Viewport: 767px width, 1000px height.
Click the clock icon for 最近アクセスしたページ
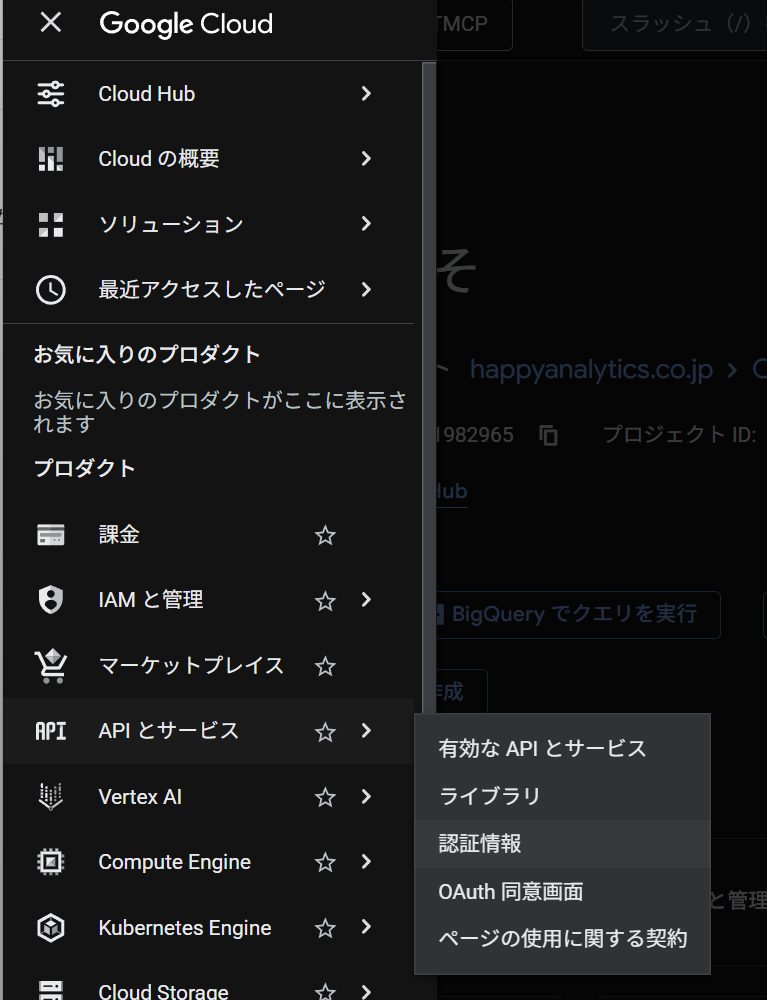(x=50, y=289)
